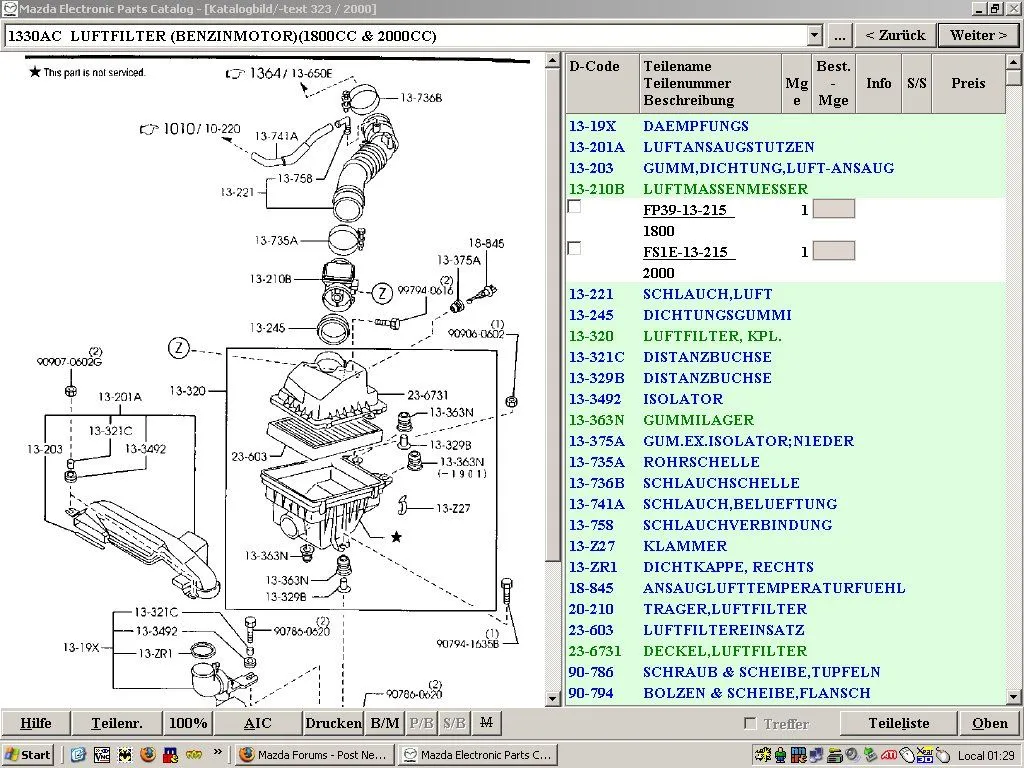Click the ellipsis browse button beside the dropdown
Viewport: 1024px width, 768px height.
(x=840, y=35)
